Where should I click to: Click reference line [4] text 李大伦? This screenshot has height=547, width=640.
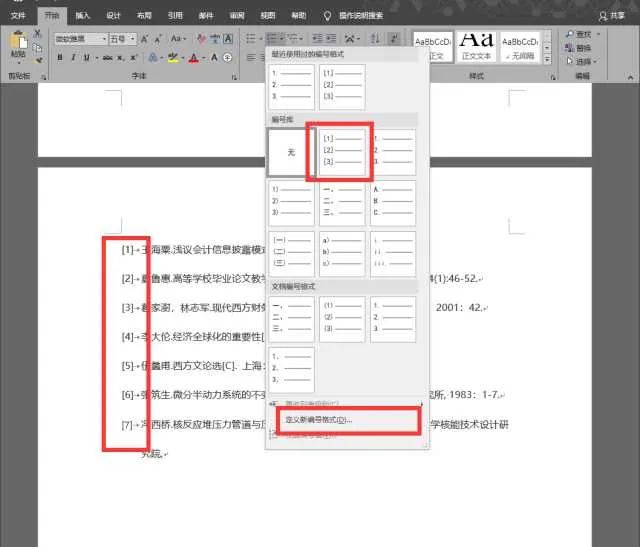coord(156,336)
